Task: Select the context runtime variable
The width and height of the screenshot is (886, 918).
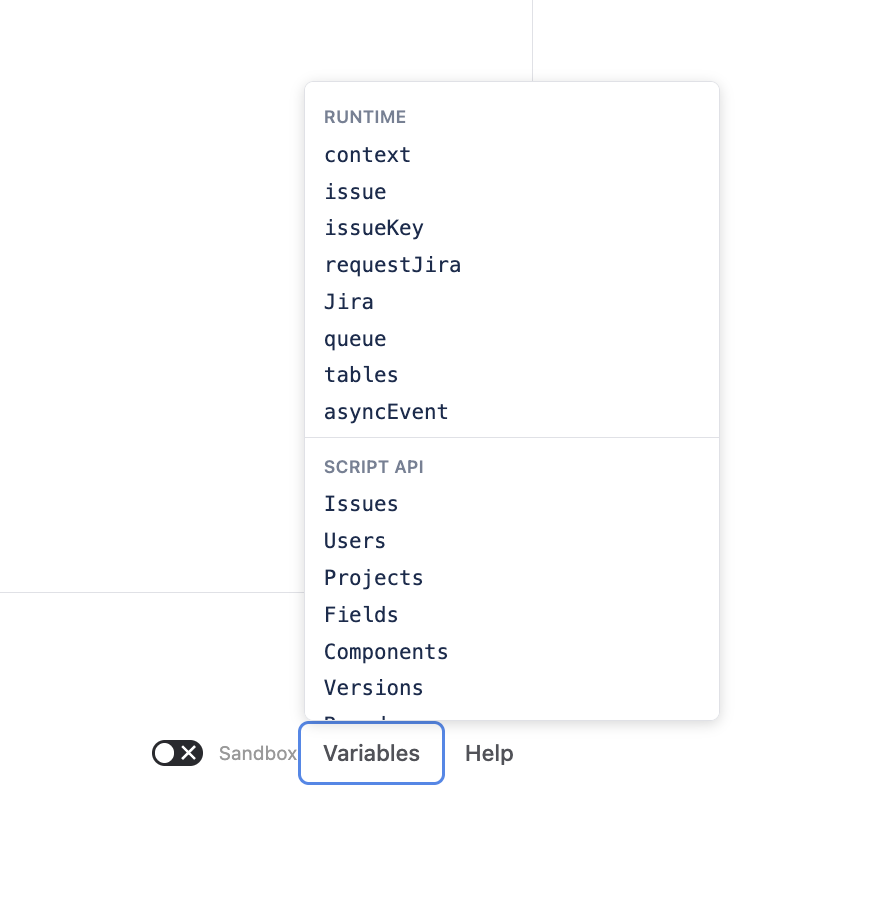Action: (367, 155)
